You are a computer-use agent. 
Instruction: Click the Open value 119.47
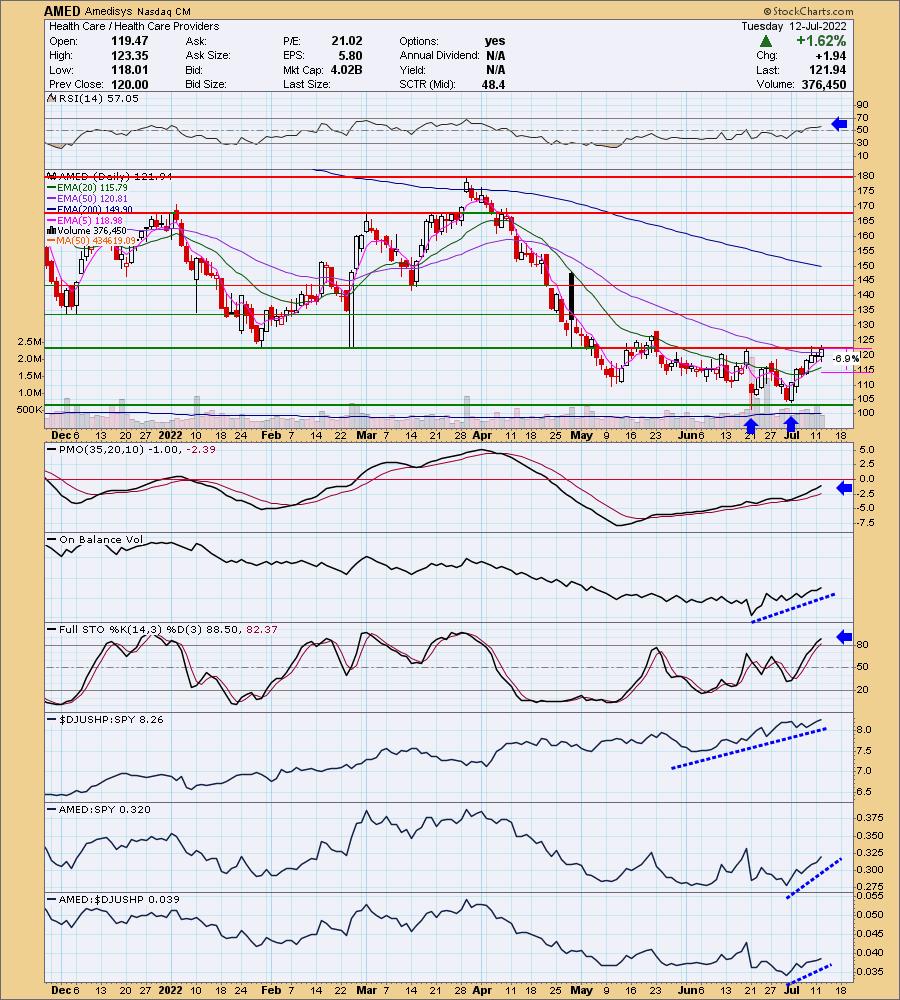click(129, 41)
